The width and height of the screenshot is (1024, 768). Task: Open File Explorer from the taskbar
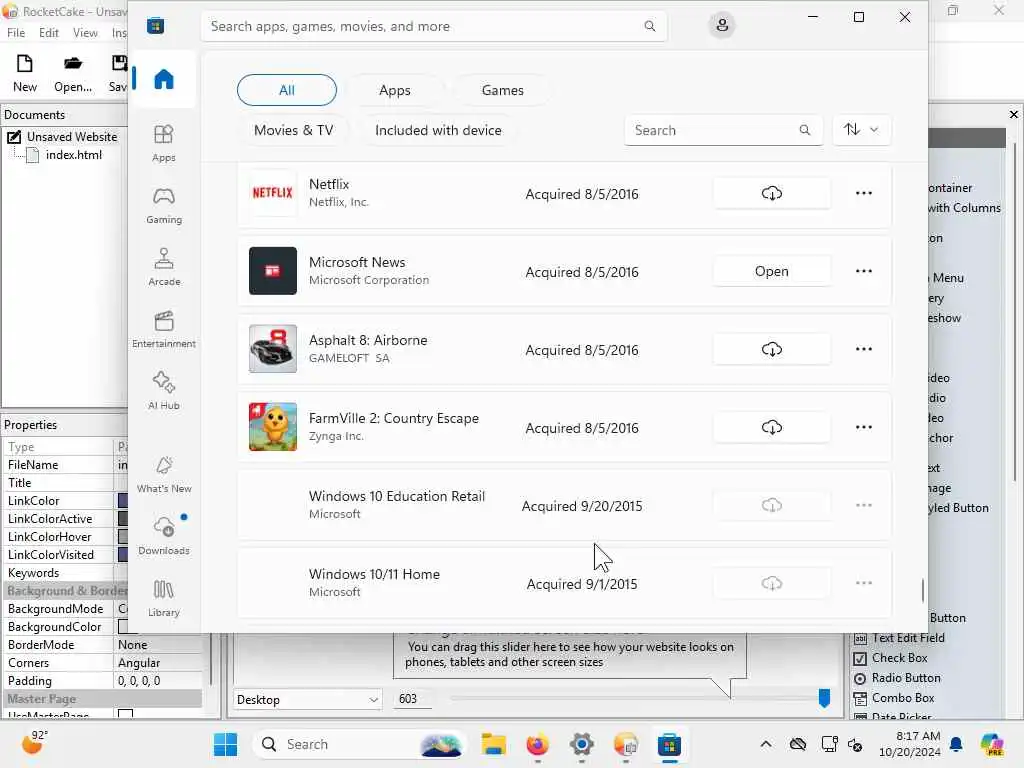[x=494, y=744]
